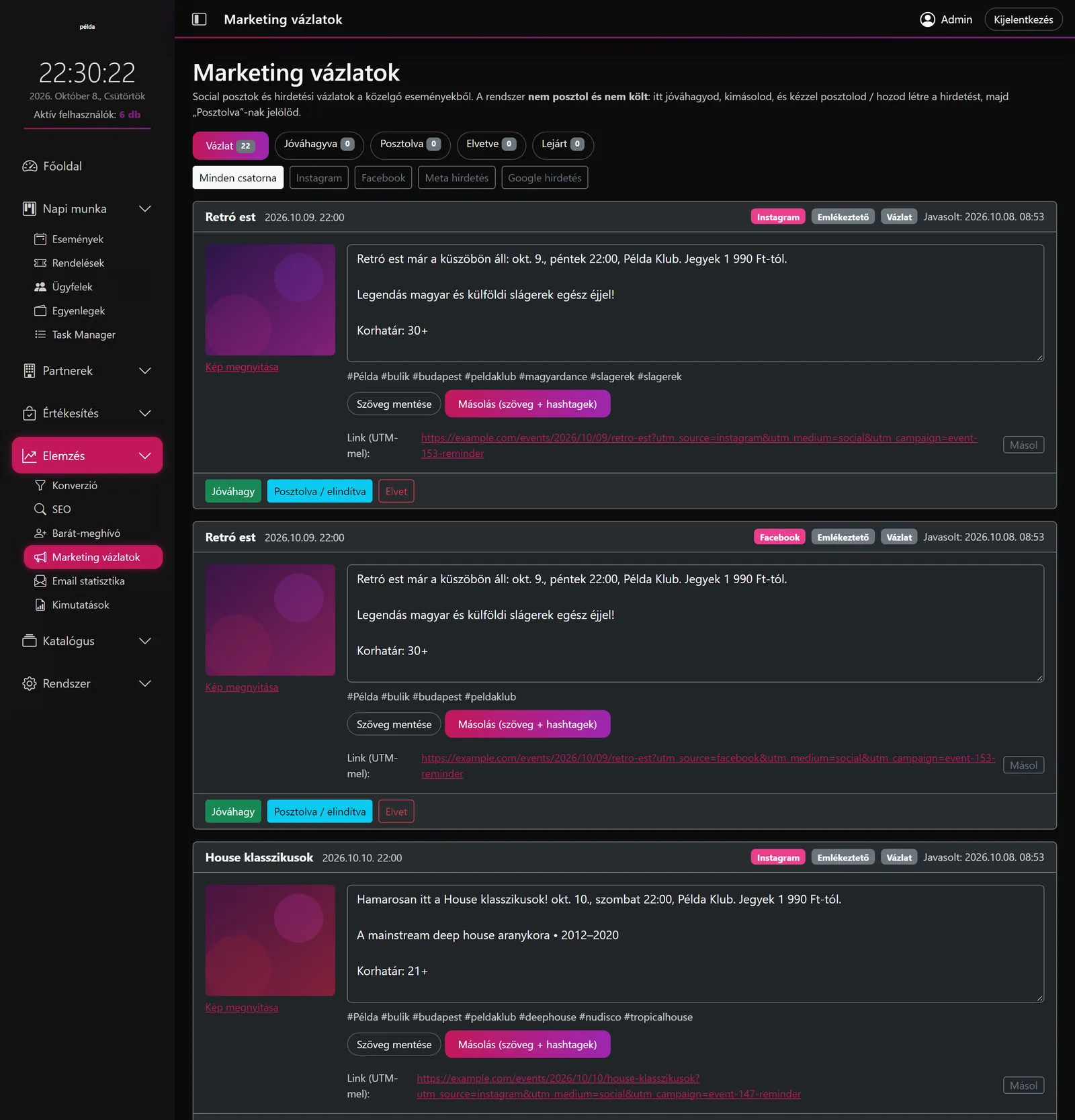Open Ügyfelek people icon in sidebar

click(40, 287)
